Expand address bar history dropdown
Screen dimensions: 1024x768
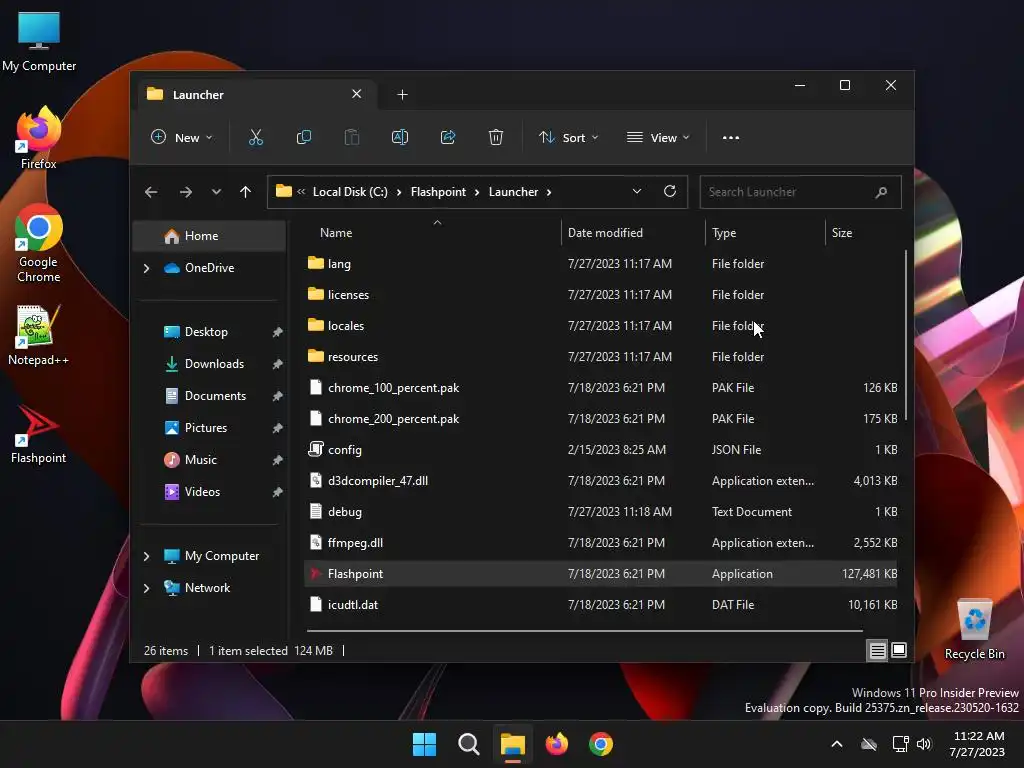(637, 191)
